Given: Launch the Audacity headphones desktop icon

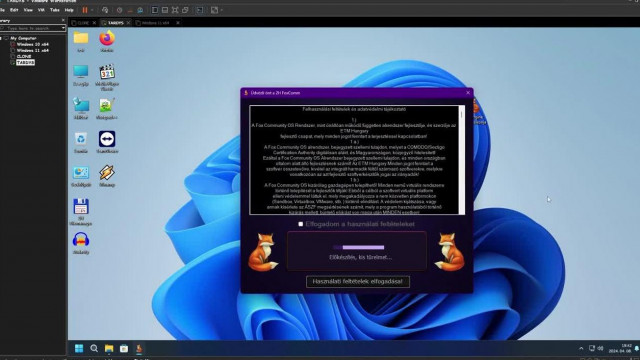Looking at the screenshot, I should 81,243.
